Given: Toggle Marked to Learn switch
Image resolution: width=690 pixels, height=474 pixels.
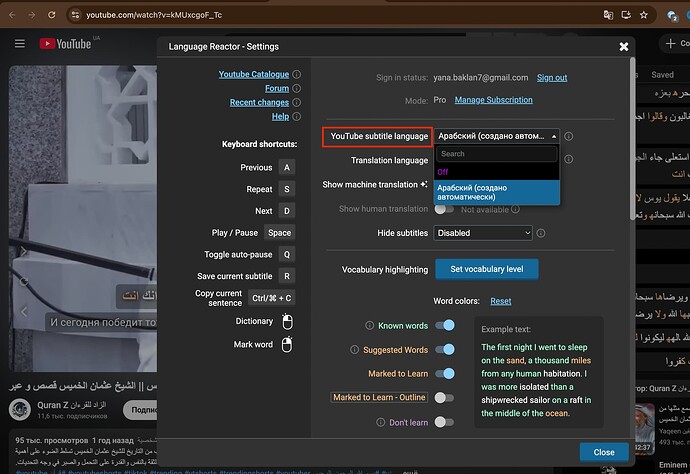Looking at the screenshot, I should (x=445, y=374).
